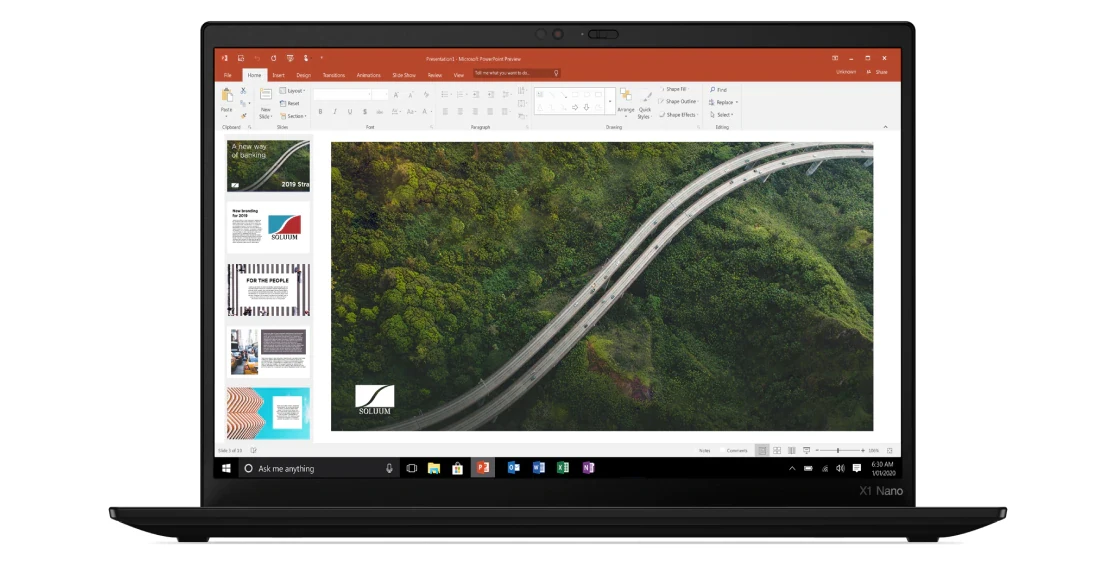Image resolution: width=1116 pixels, height=567 pixels.
Task: Toggle Bold formatting
Action: 320,112
